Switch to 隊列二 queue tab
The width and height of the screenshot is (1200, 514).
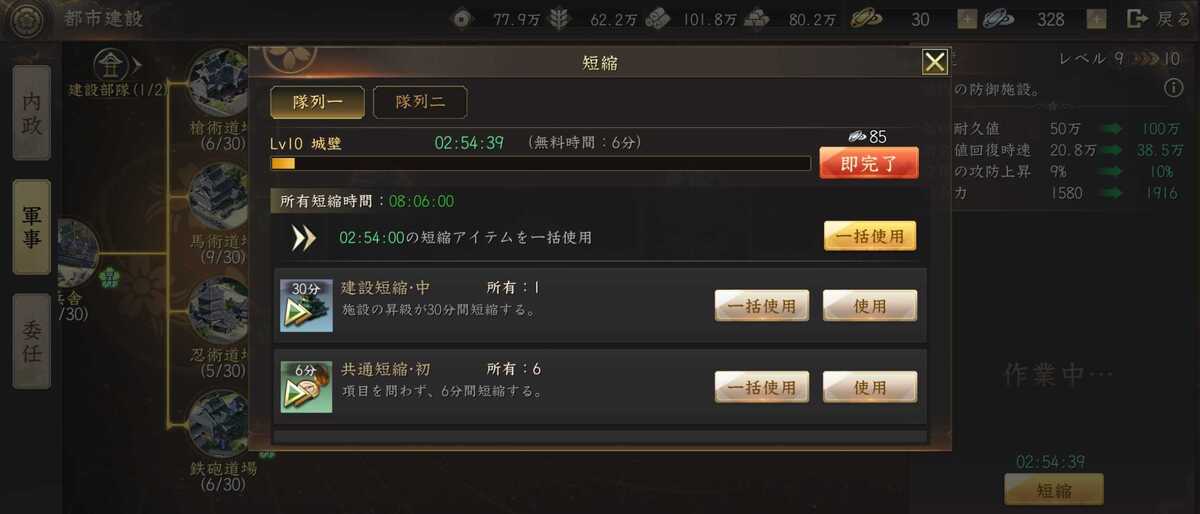(x=420, y=102)
